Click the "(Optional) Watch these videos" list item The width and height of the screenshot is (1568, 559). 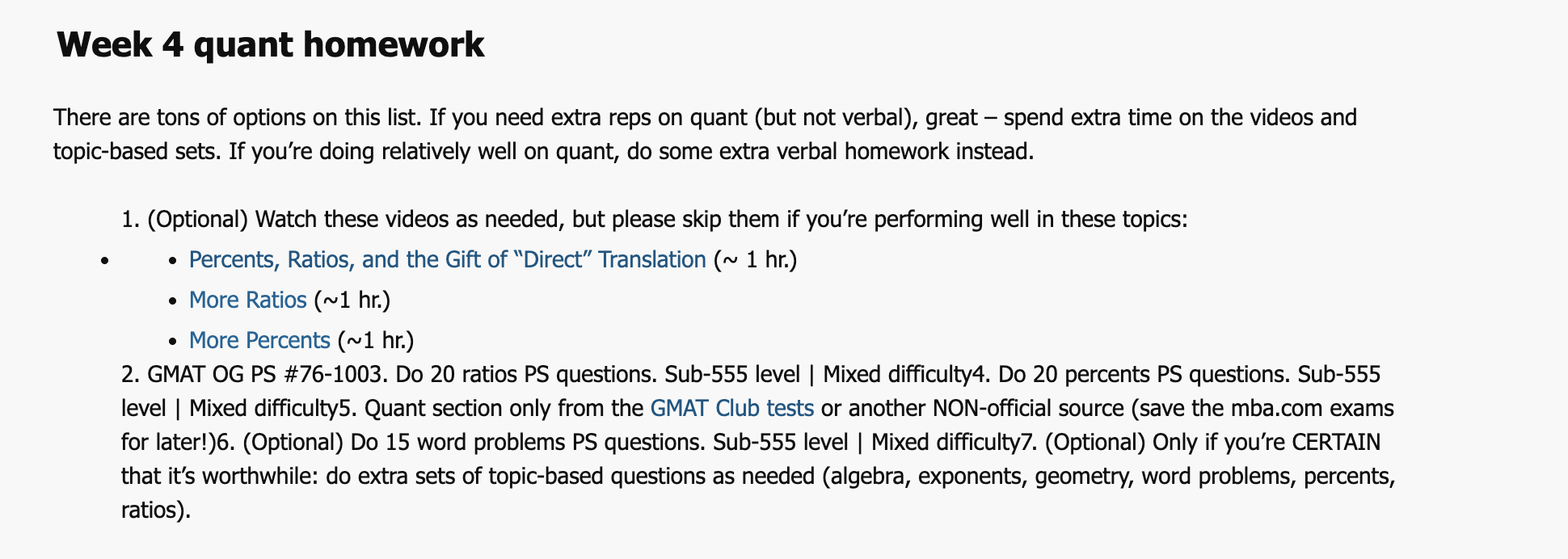pyautogui.click(x=655, y=220)
